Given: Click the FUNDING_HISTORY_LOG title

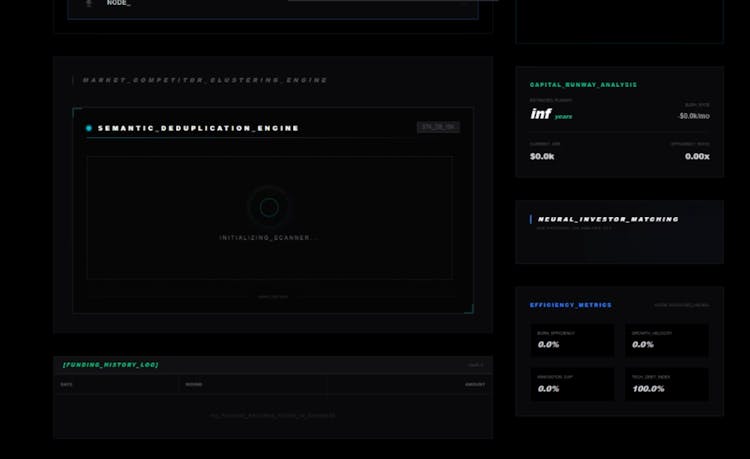Looking at the screenshot, I should tap(110, 365).
